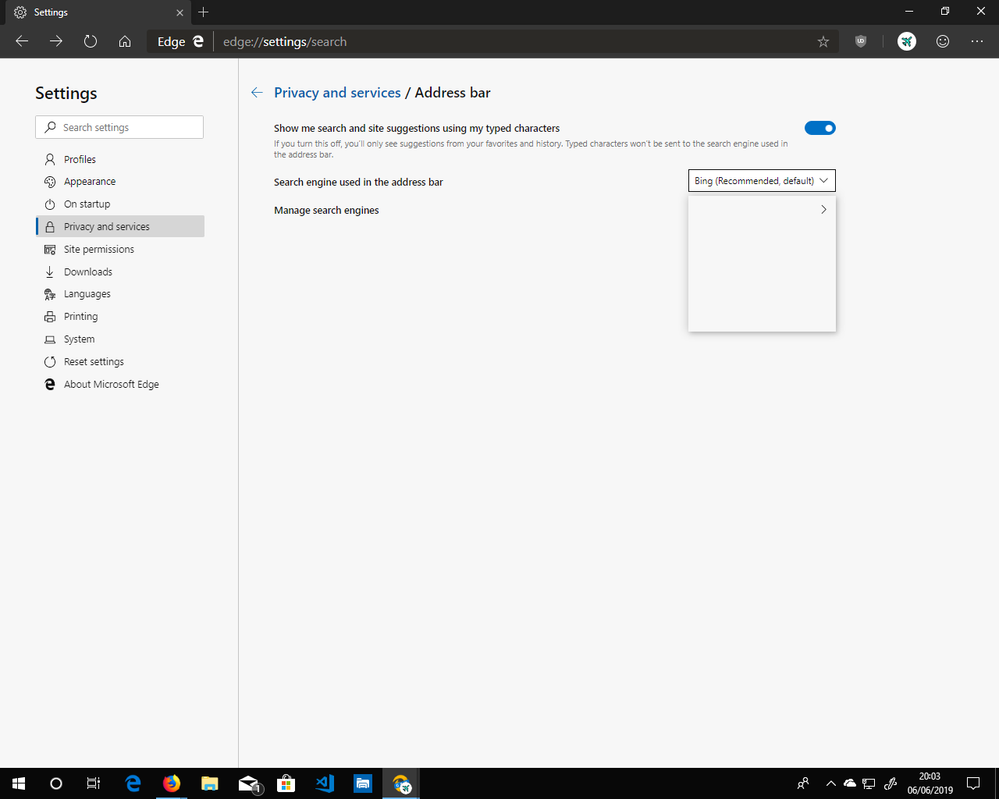Click Manage search engines label
The image size is (999, 799).
[x=326, y=210]
